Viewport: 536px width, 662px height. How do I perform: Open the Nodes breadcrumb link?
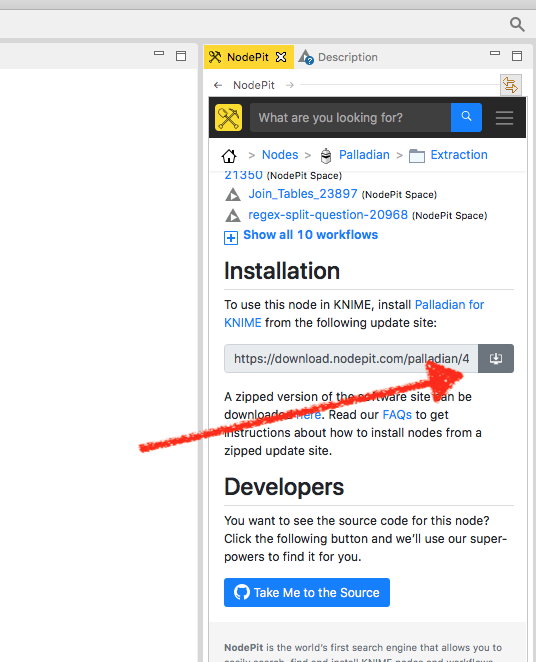coord(280,155)
